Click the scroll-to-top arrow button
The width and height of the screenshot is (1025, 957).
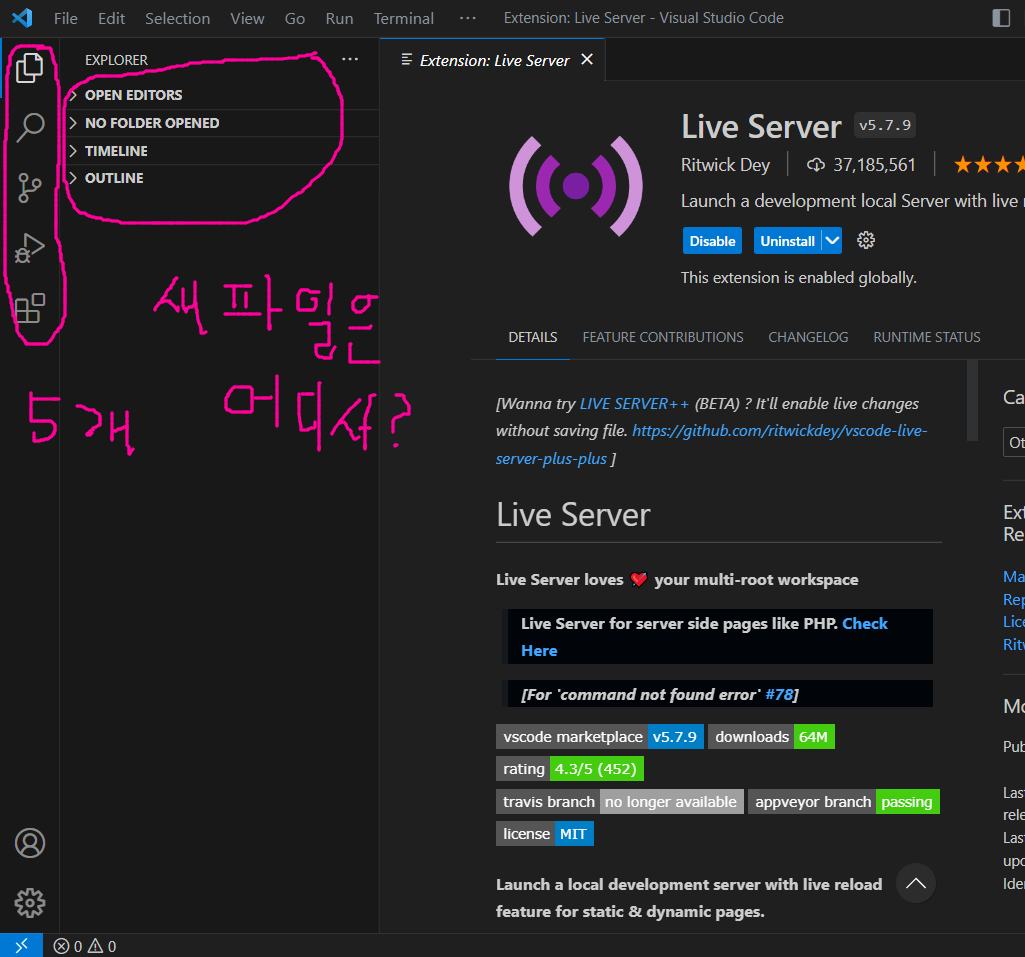(x=915, y=884)
